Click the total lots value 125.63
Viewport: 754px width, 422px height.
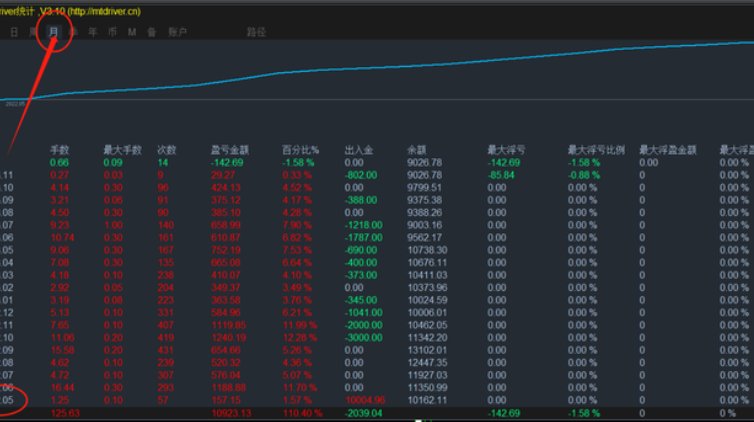[x=65, y=413]
